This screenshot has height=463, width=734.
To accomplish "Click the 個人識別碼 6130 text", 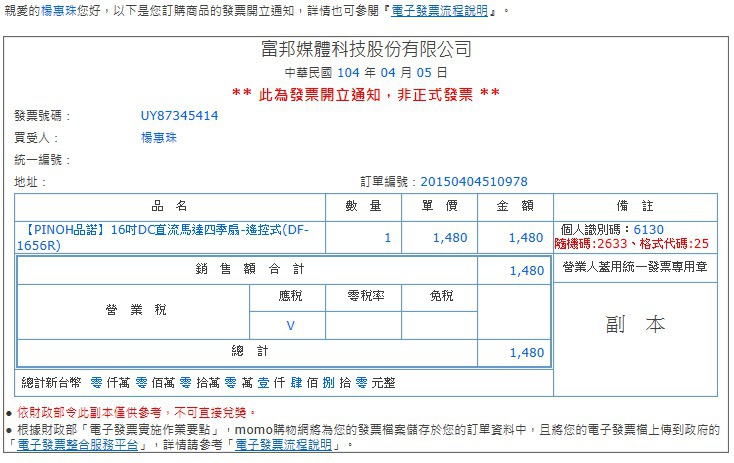I will click(612, 229).
